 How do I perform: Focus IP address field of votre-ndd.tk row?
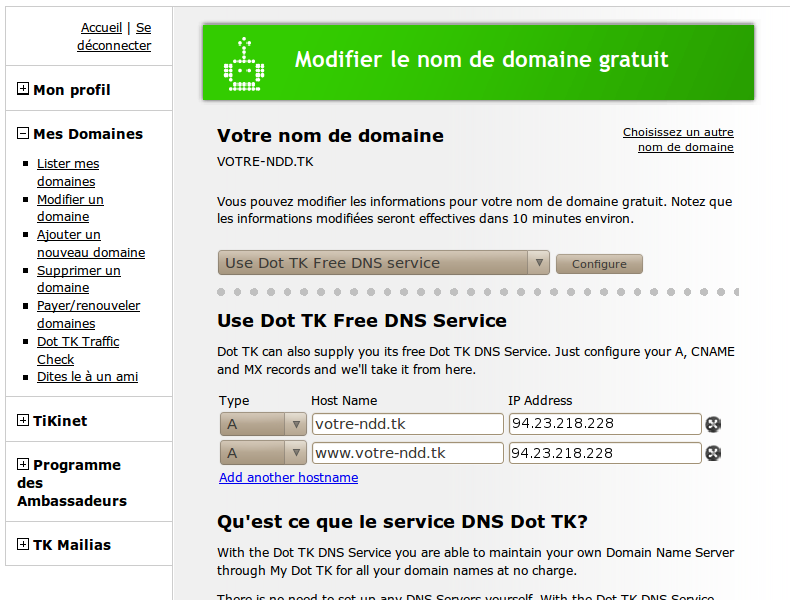coord(605,424)
